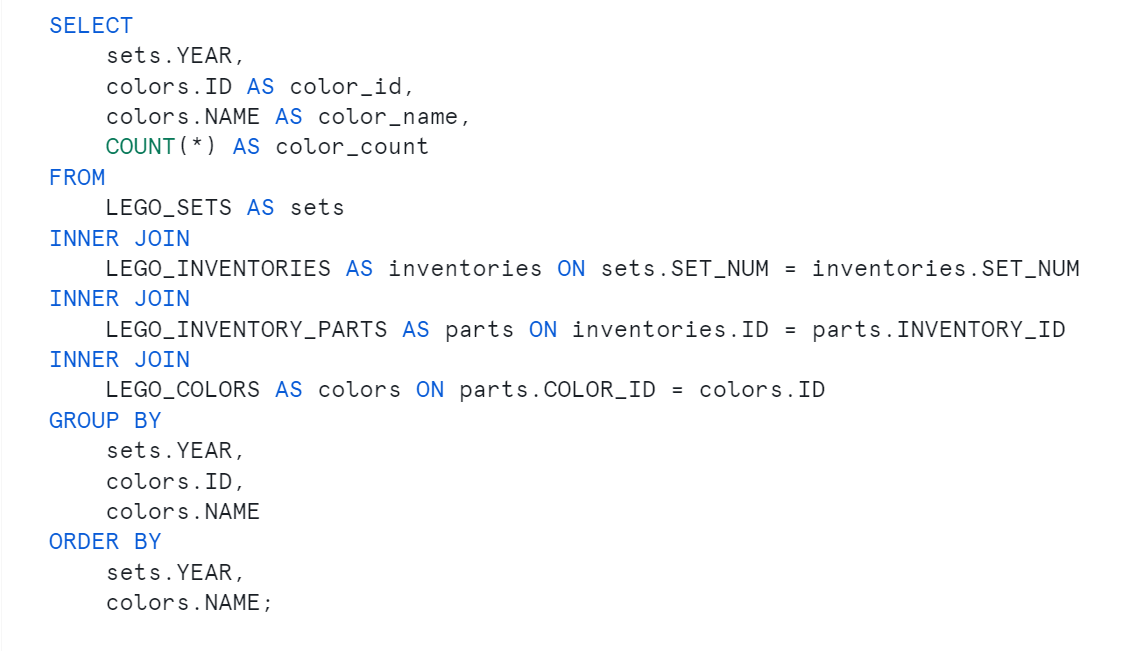Click parts.COLOR_ID in join condition
This screenshot has width=1134, height=651.
pyautogui.click(x=557, y=390)
